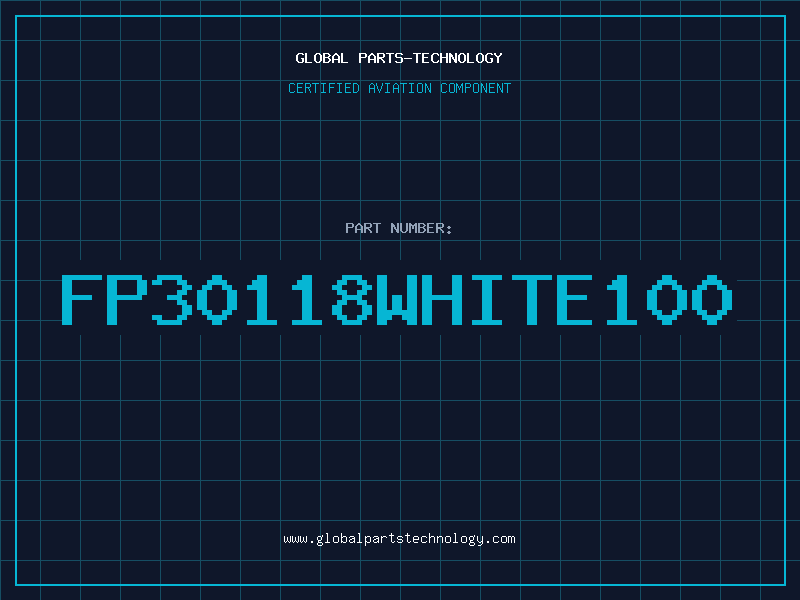Click the PART NUMBER: label
The width and height of the screenshot is (800, 600).
tap(398, 228)
